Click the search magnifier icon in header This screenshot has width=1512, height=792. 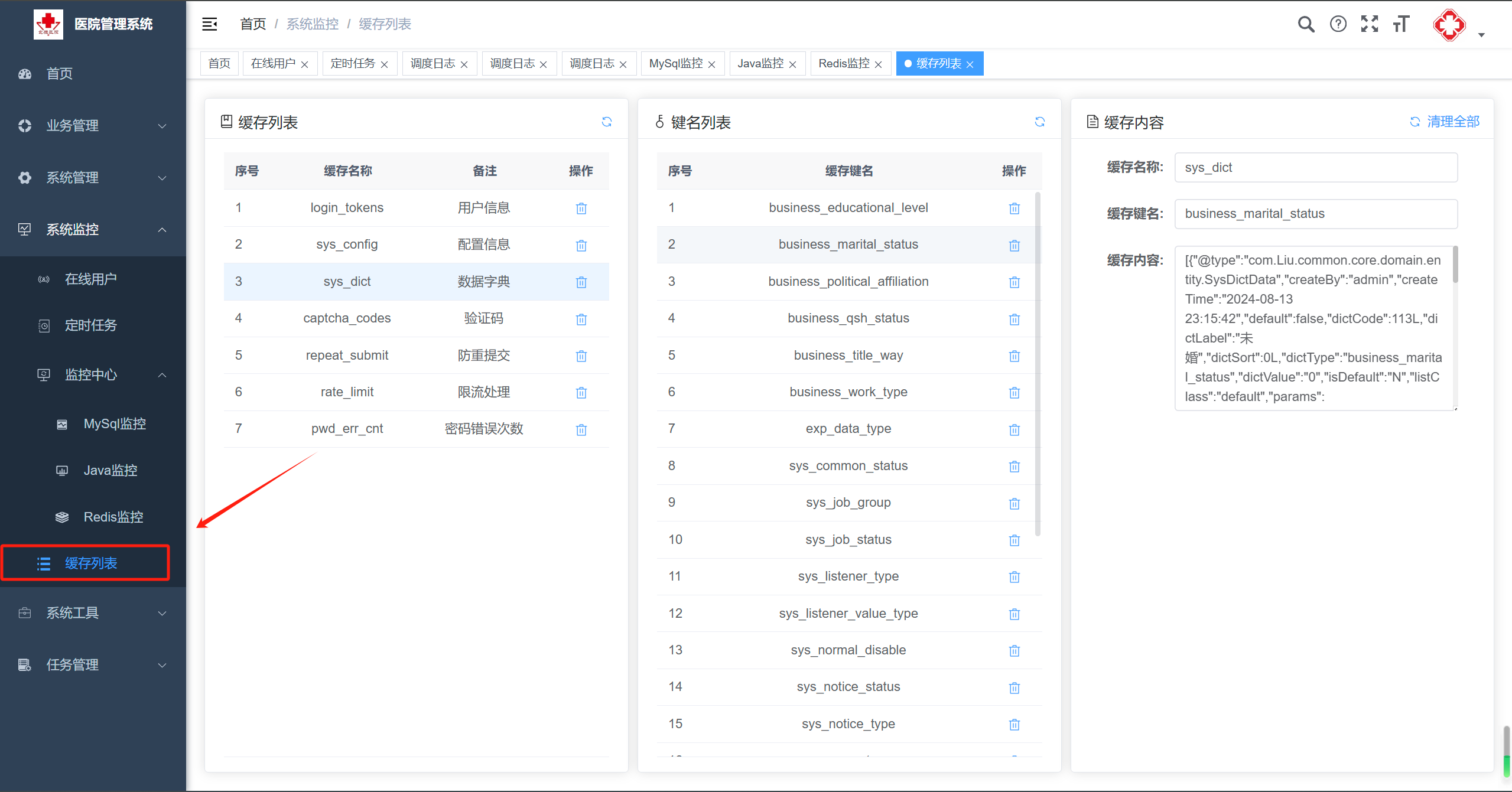click(1306, 24)
